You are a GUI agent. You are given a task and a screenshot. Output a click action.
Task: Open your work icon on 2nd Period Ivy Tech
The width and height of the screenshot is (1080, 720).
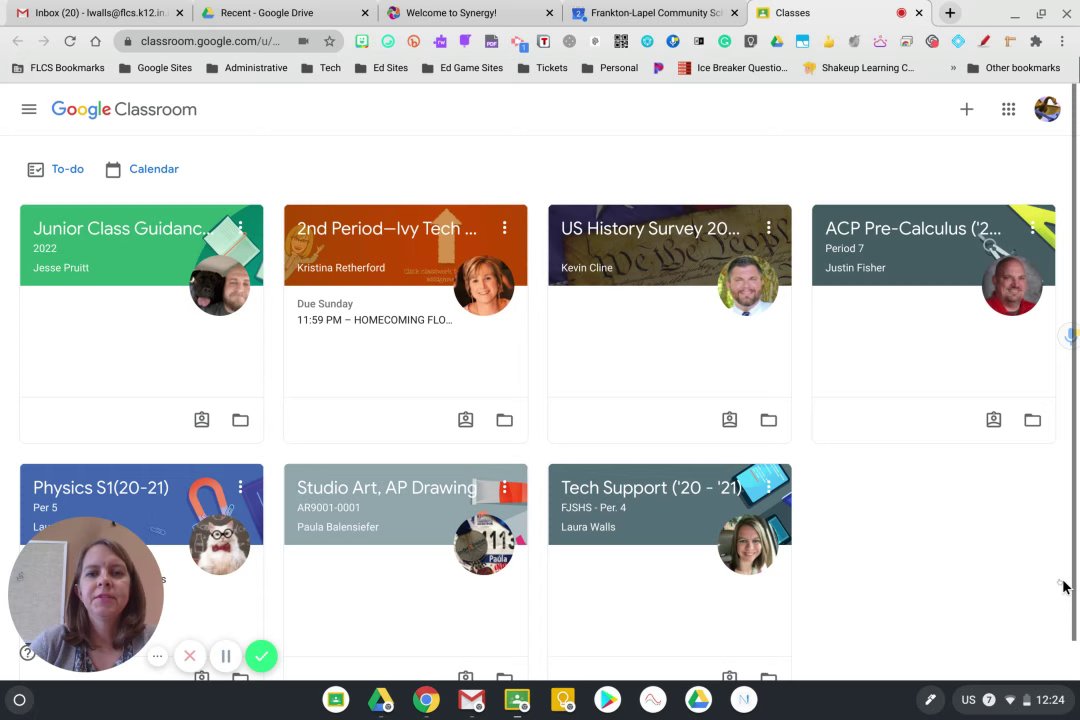coord(466,420)
